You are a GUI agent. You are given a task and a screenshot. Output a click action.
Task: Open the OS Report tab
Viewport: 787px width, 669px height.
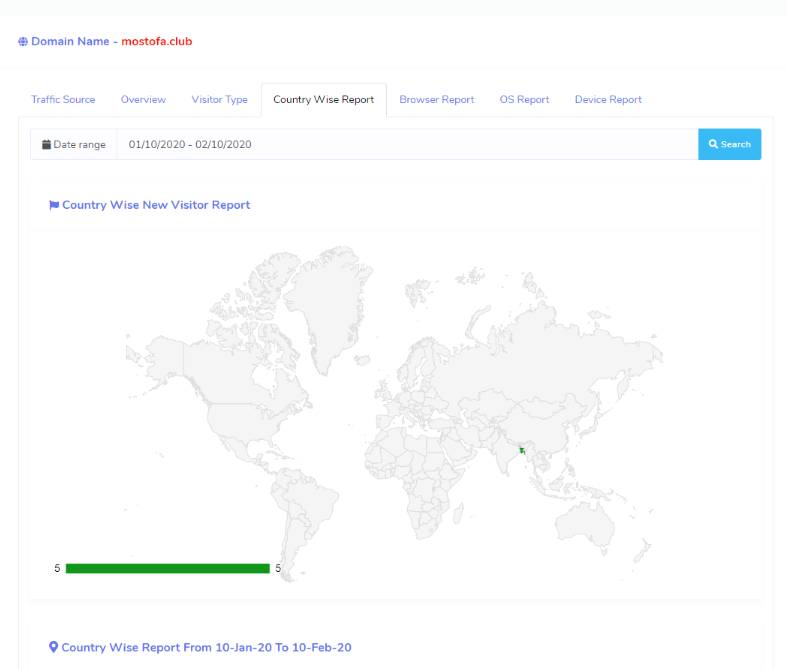pos(524,100)
